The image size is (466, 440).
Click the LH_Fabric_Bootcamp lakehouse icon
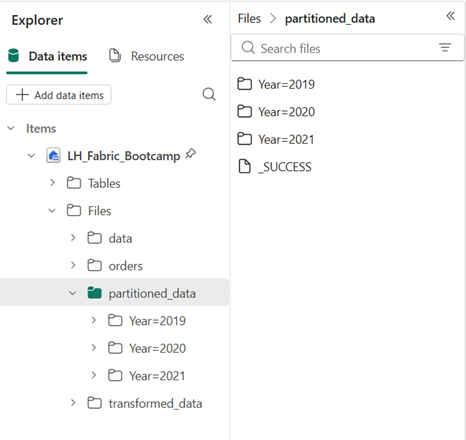(53, 156)
